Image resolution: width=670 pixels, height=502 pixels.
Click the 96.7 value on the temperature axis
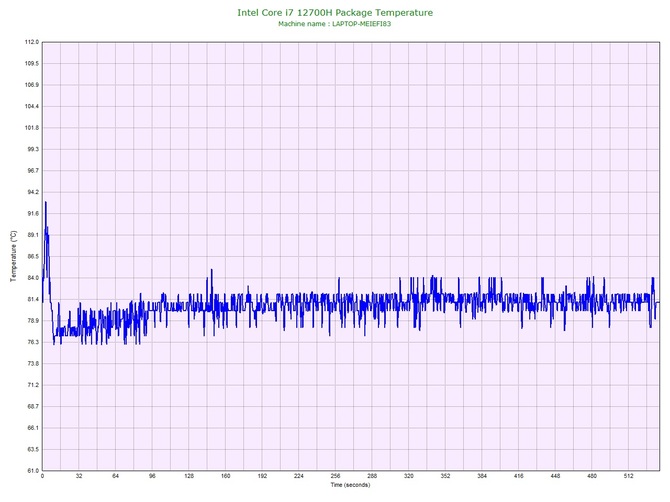coord(32,170)
